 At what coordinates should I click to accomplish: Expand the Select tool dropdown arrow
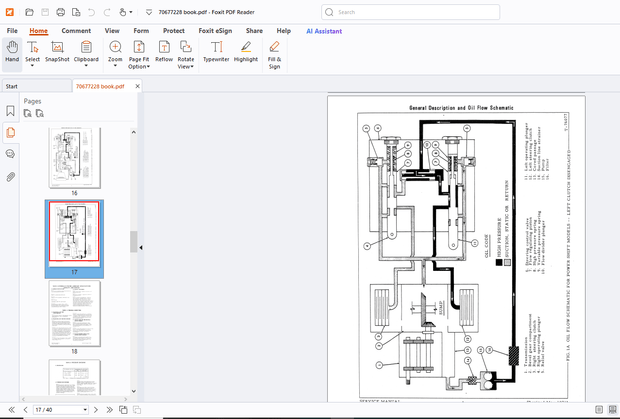point(32,66)
